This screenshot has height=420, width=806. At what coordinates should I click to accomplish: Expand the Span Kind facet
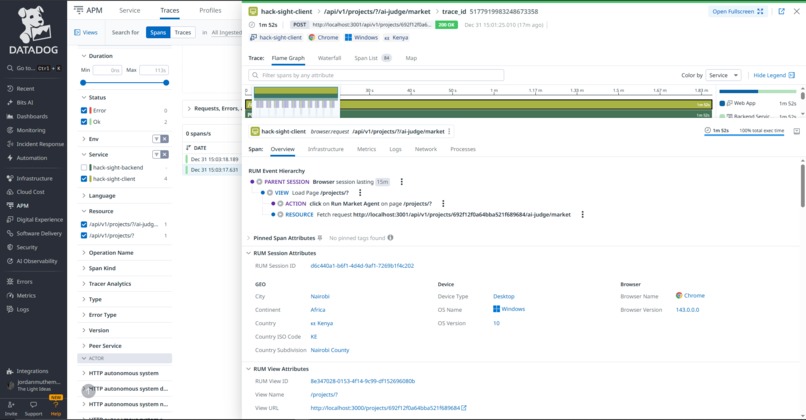pyautogui.click(x=84, y=268)
